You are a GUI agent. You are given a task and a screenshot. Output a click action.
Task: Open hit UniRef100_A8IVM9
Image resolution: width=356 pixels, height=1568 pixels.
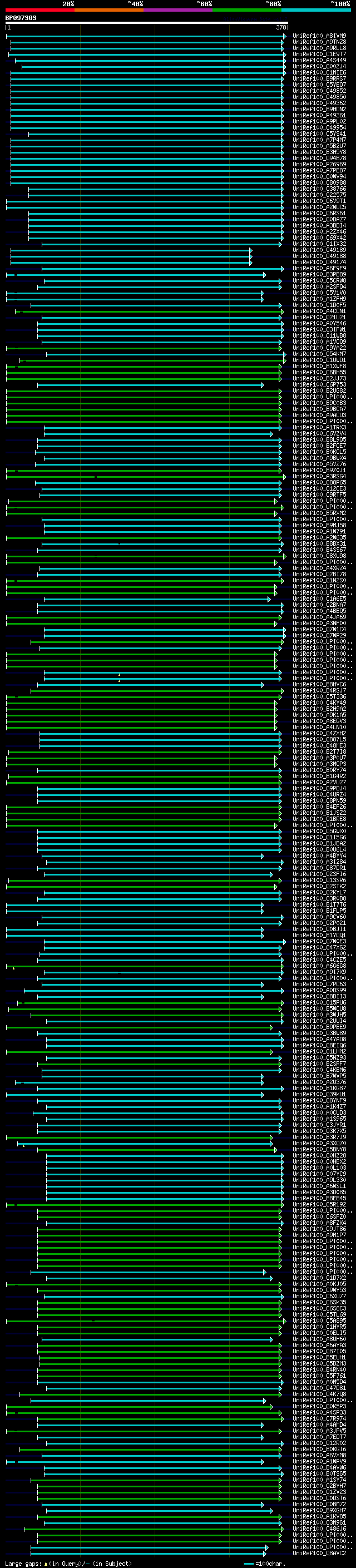click(x=319, y=36)
